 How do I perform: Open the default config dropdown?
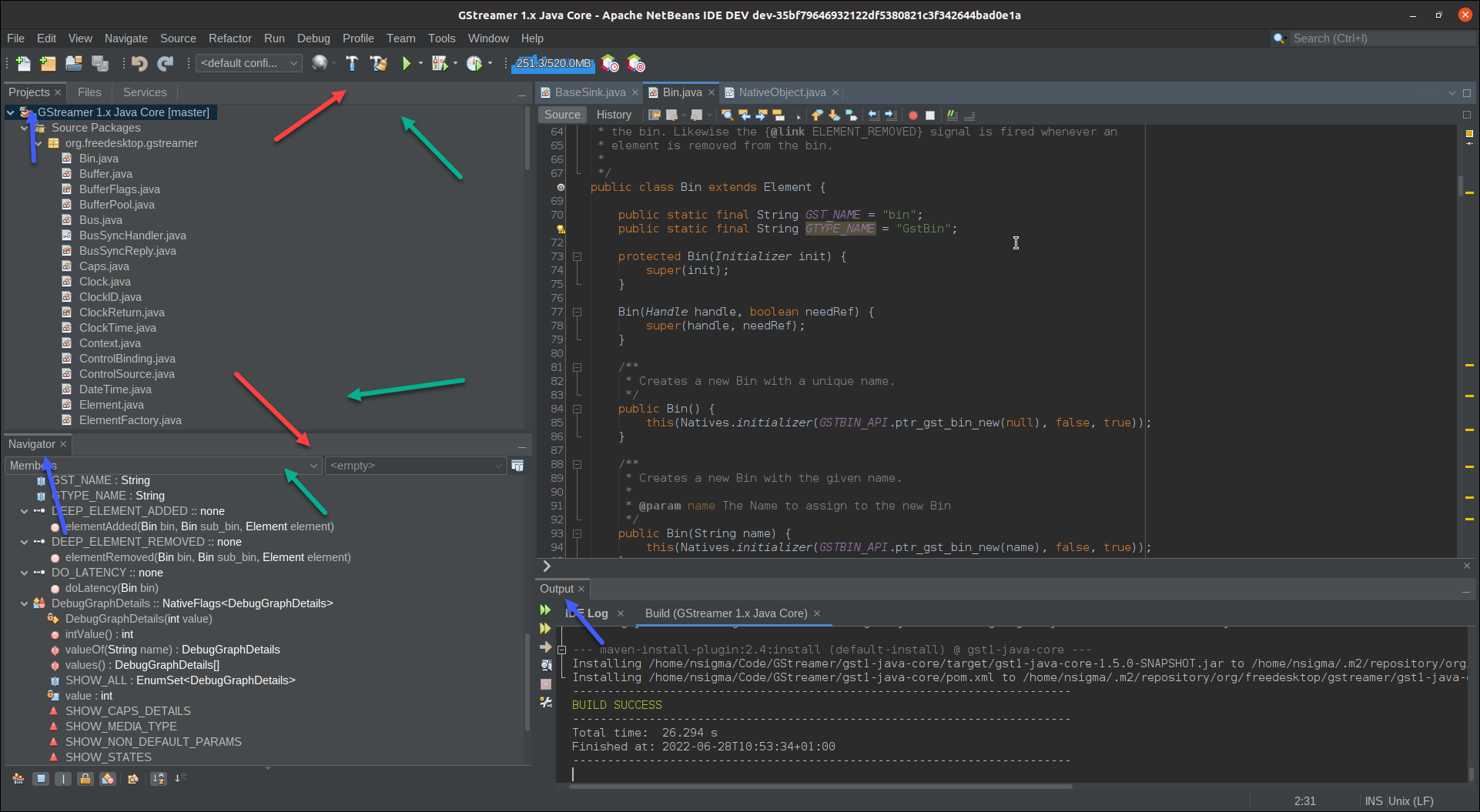tap(249, 63)
